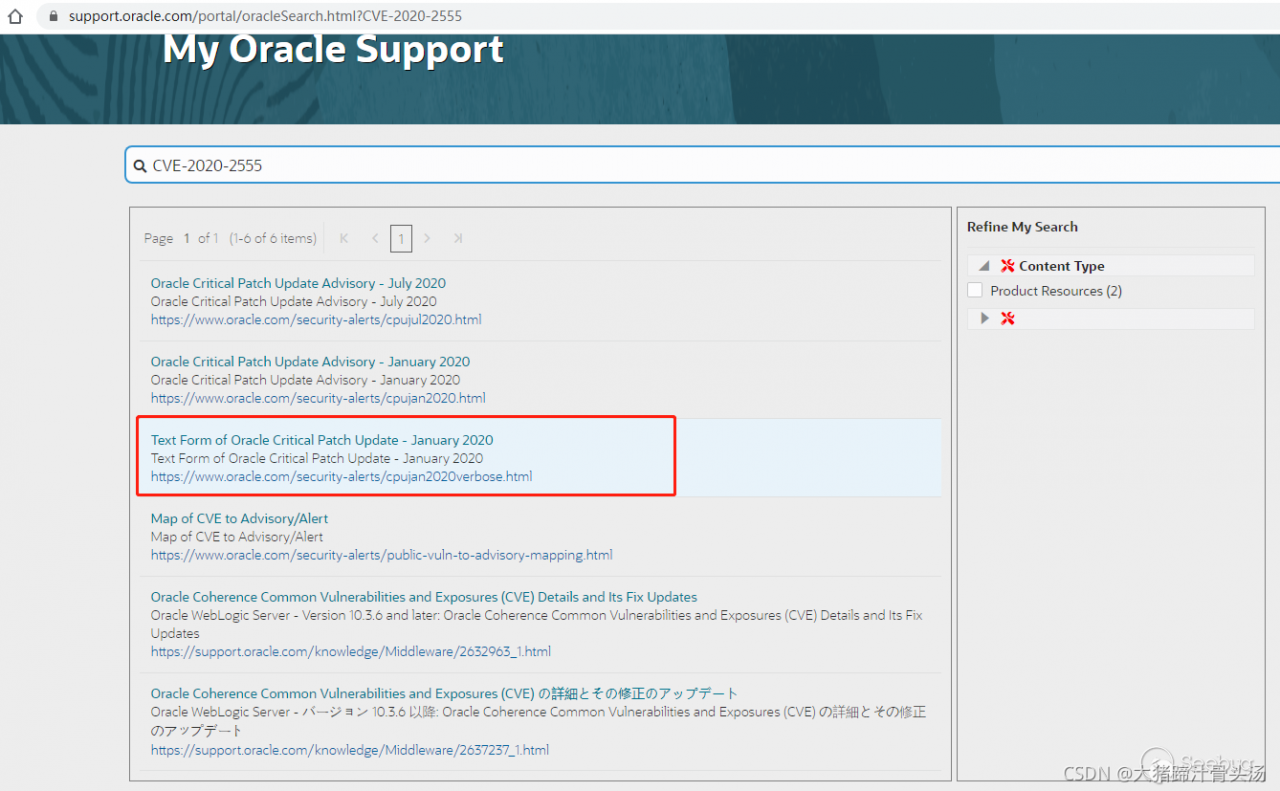Click the Content Type label

(1062, 266)
